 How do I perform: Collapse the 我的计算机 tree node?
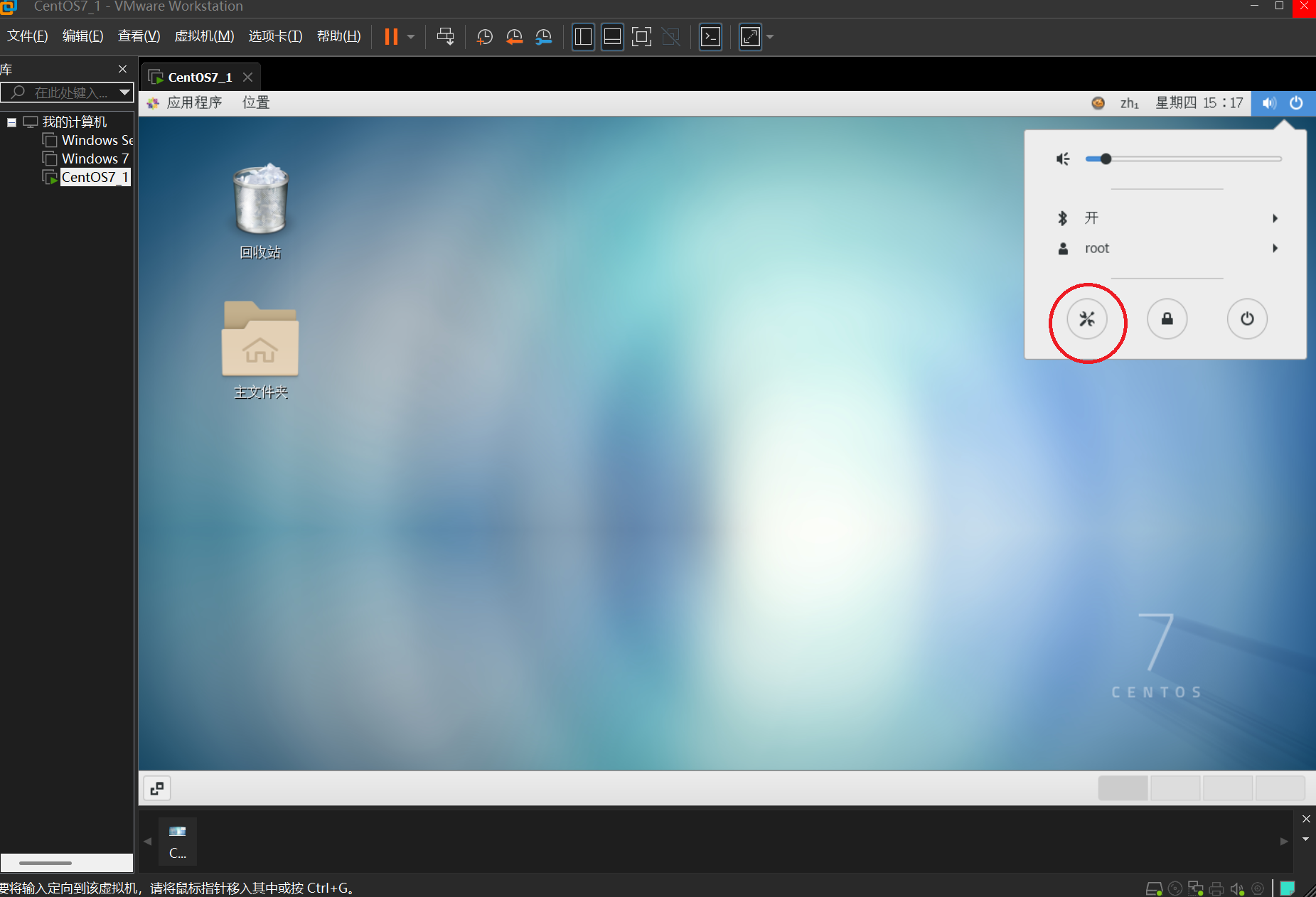point(12,122)
